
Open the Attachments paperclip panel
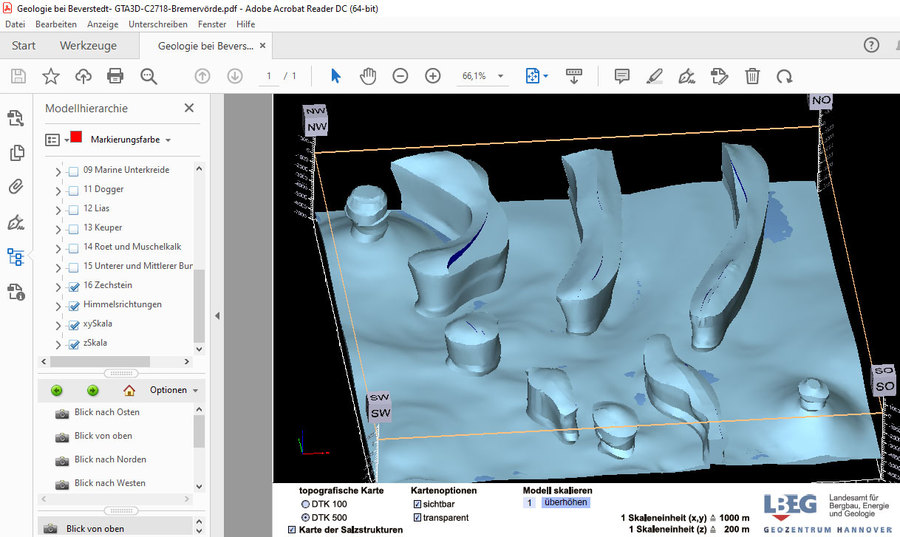tap(15, 187)
